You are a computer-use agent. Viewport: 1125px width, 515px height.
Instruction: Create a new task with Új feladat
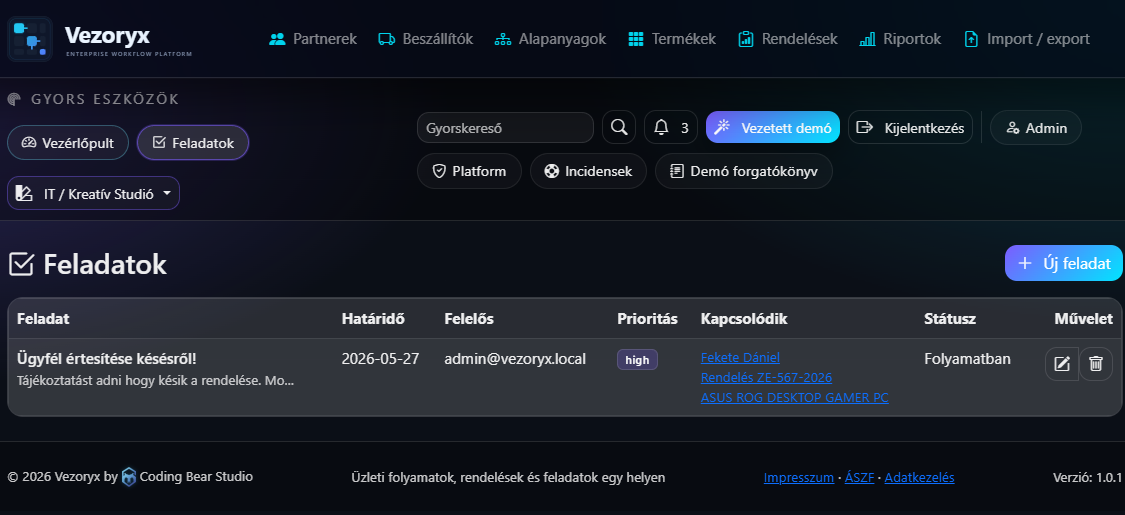[1063, 263]
